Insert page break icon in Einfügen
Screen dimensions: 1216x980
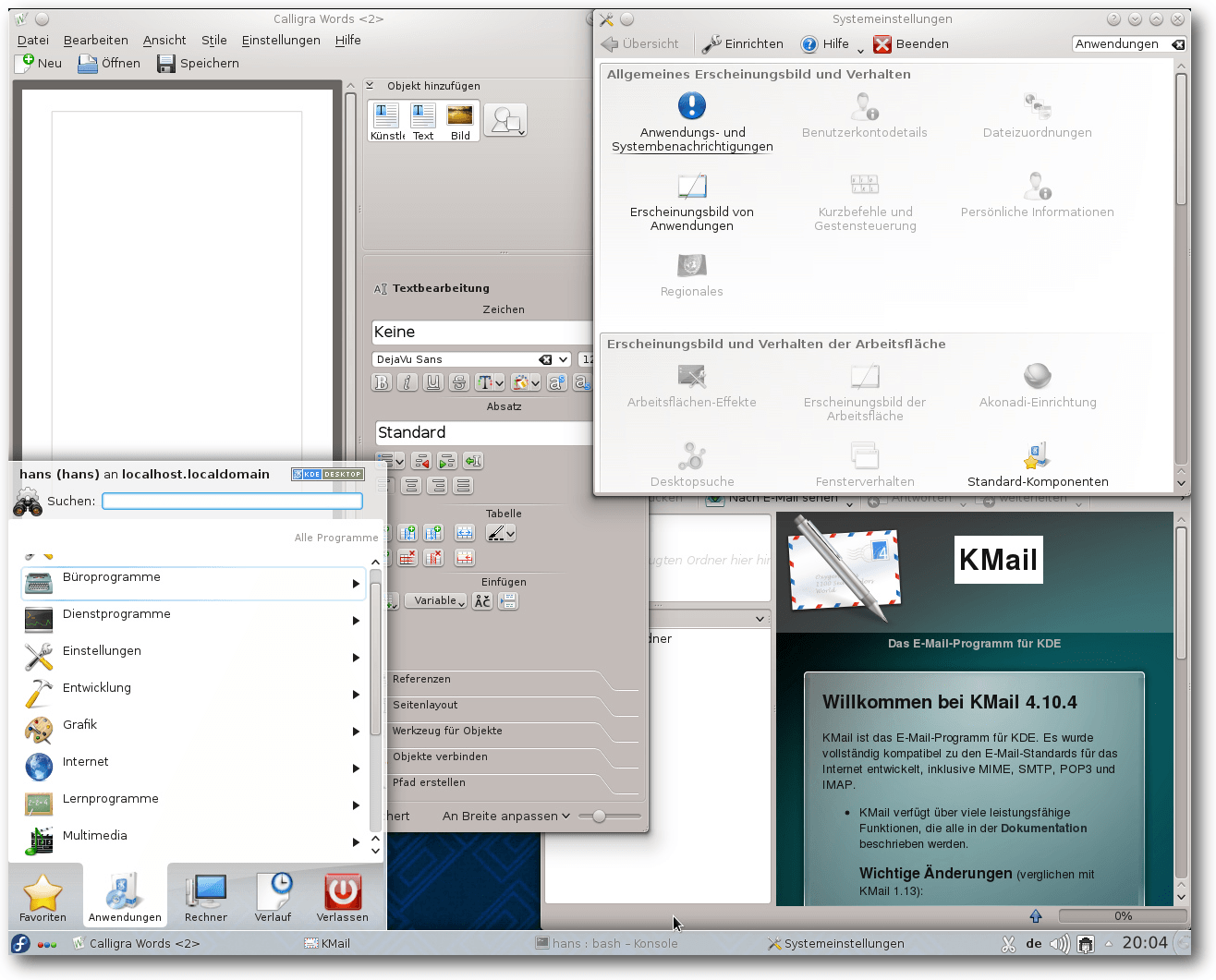click(508, 601)
